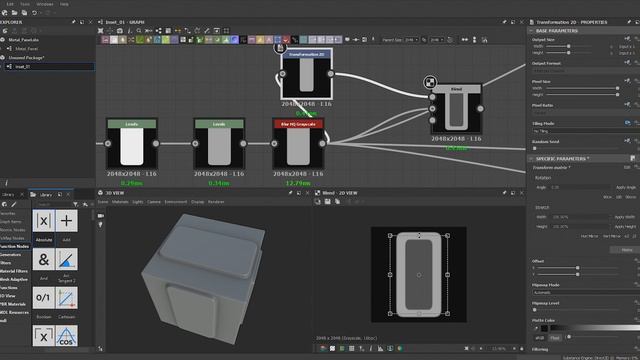
Task: Select Function Nodes library category
Action: tap(15, 246)
